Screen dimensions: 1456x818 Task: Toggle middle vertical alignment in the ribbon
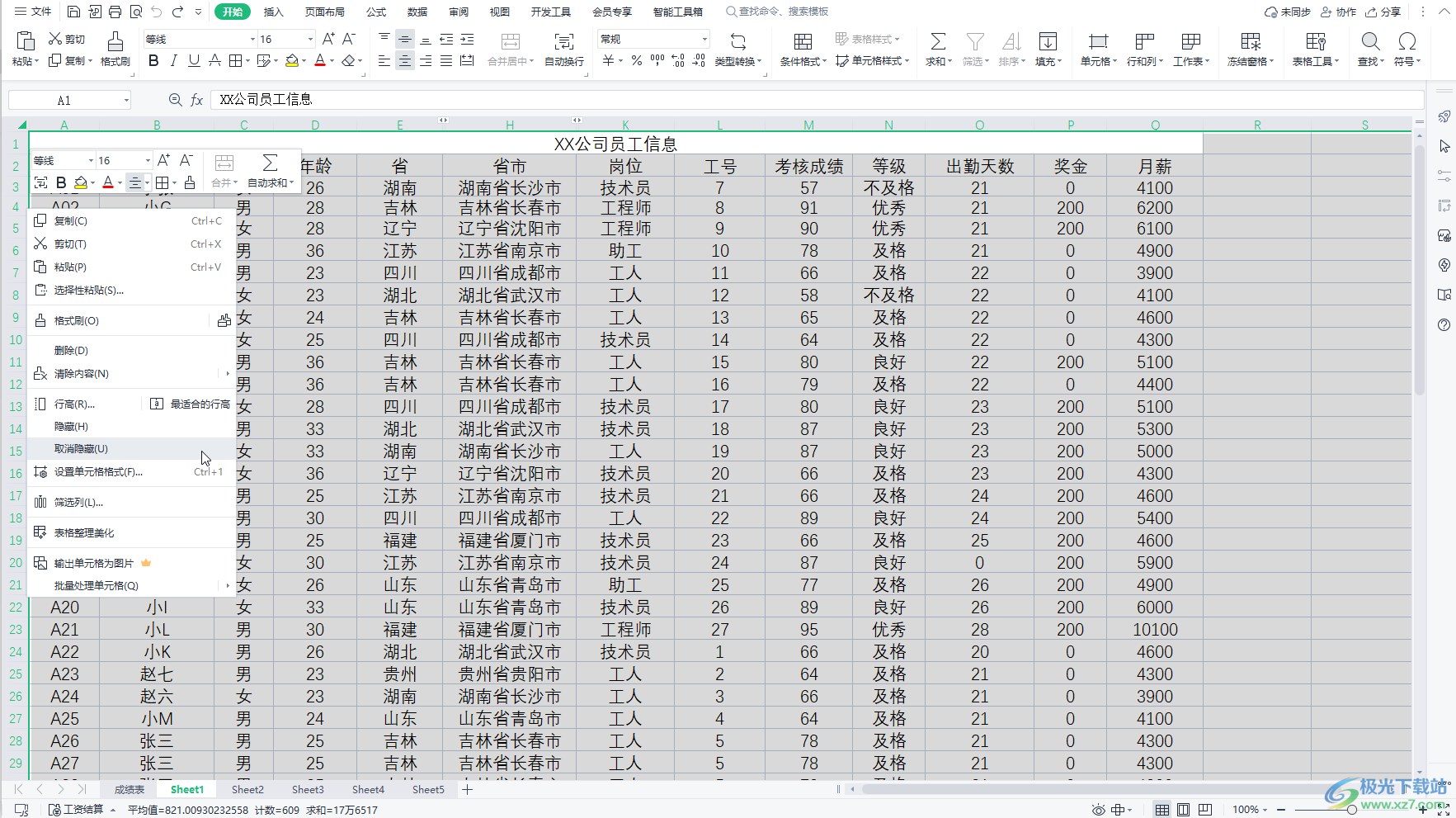tap(405, 39)
